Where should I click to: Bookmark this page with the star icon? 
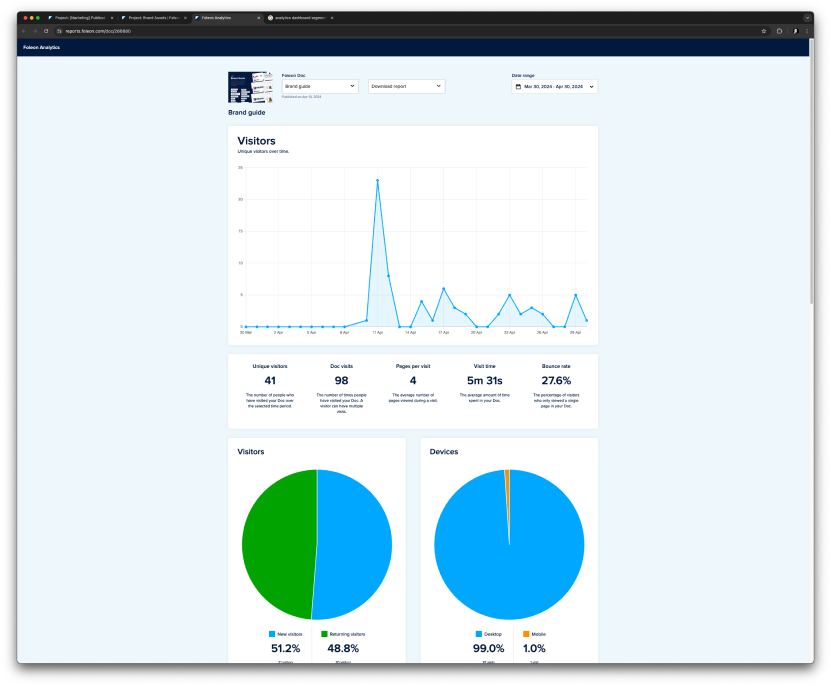pyautogui.click(x=764, y=31)
